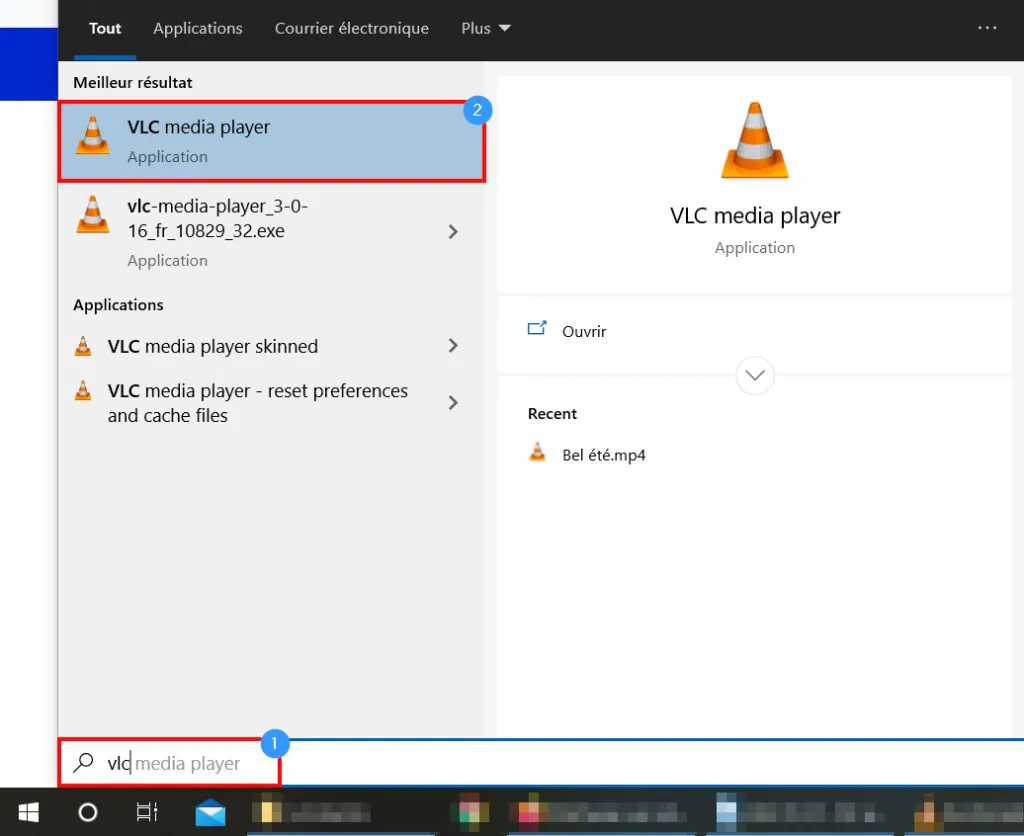1024x836 pixels.
Task: Click the large VLC cone in preview pane
Action: pyautogui.click(x=754, y=140)
